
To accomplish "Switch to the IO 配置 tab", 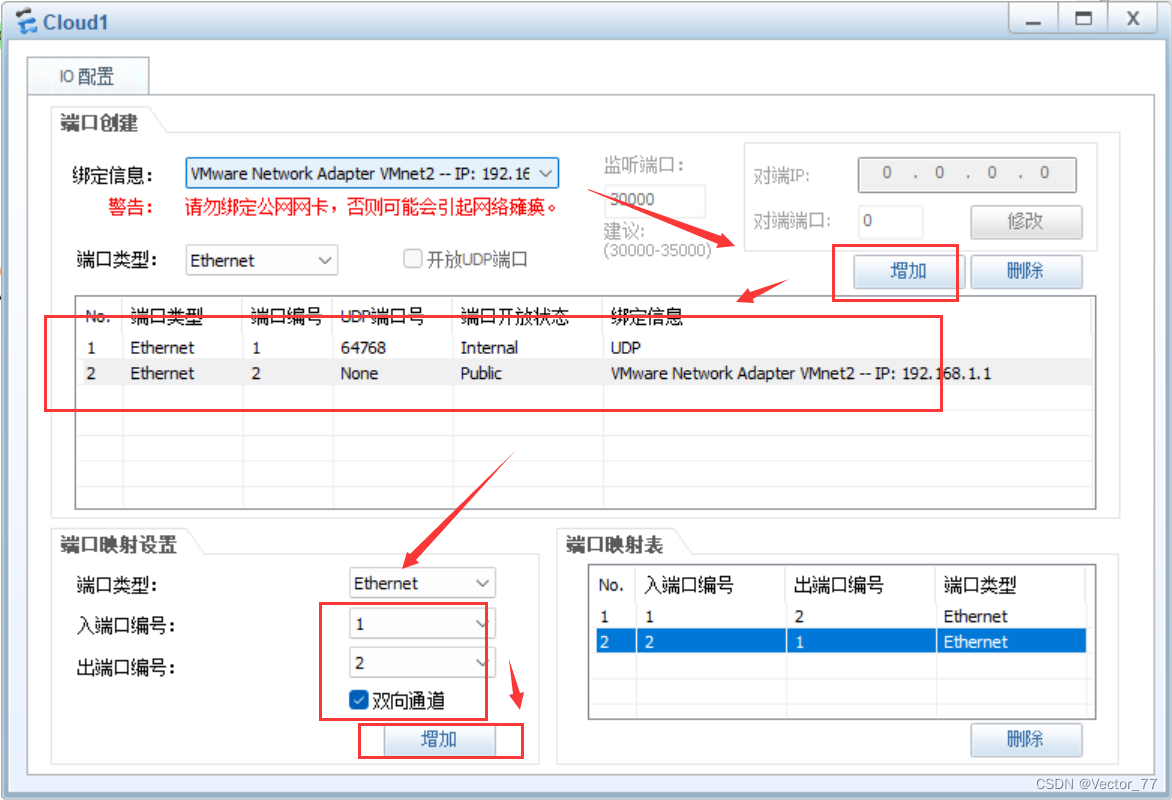I will (x=87, y=76).
